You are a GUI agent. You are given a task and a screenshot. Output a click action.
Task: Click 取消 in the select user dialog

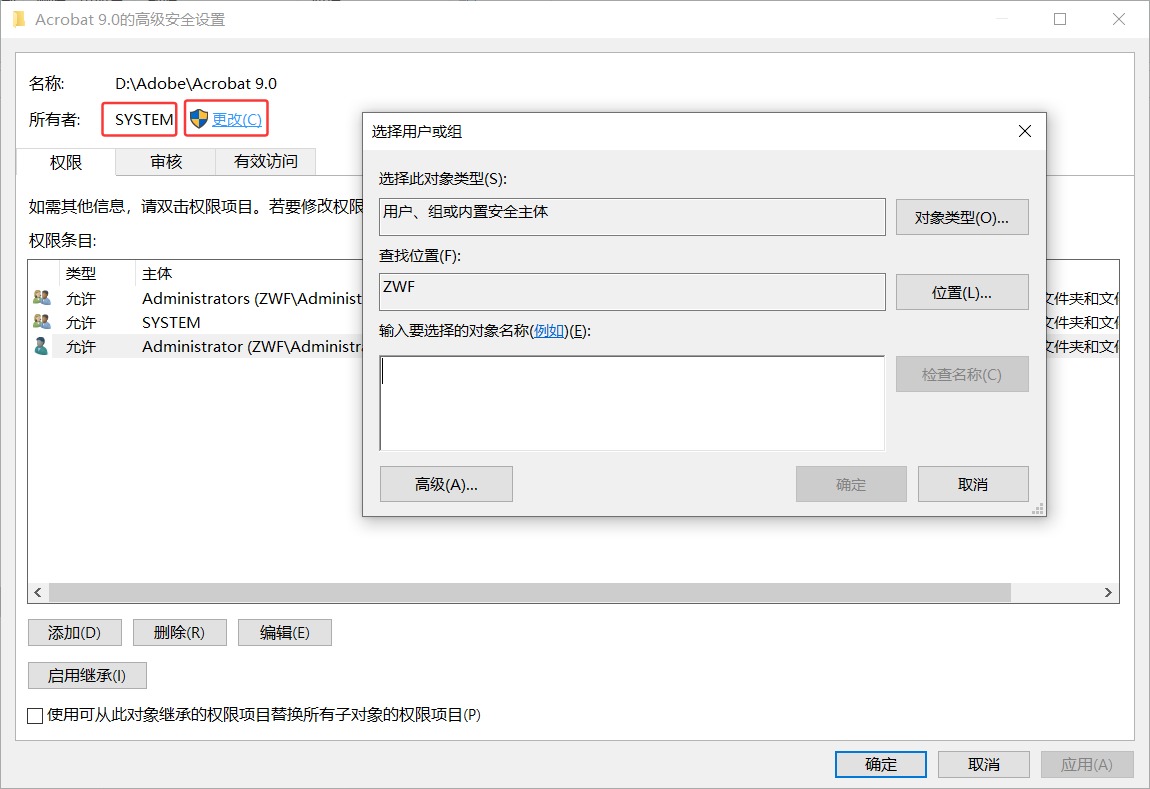[x=973, y=485]
